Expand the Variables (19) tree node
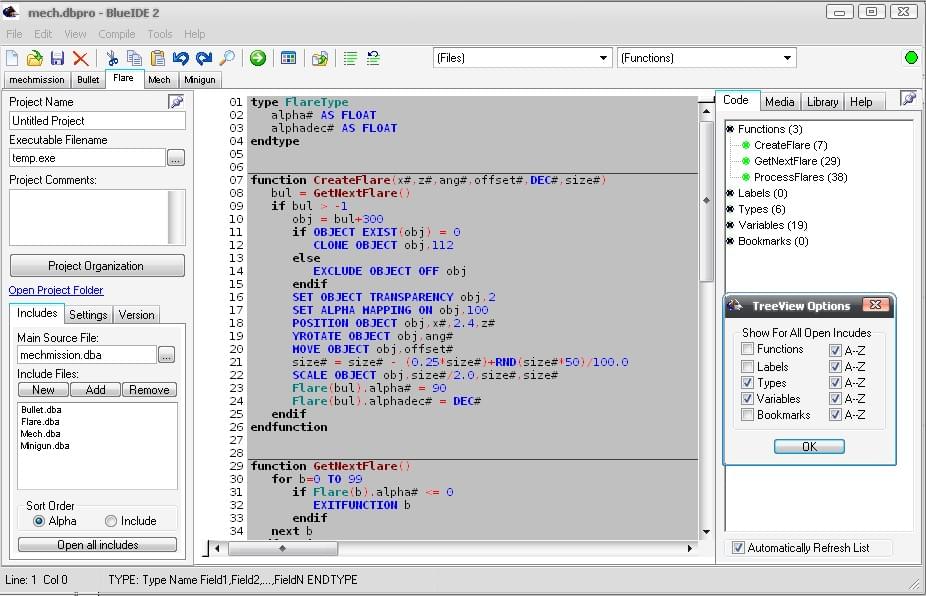This screenshot has height=596, width=926. click(730, 224)
